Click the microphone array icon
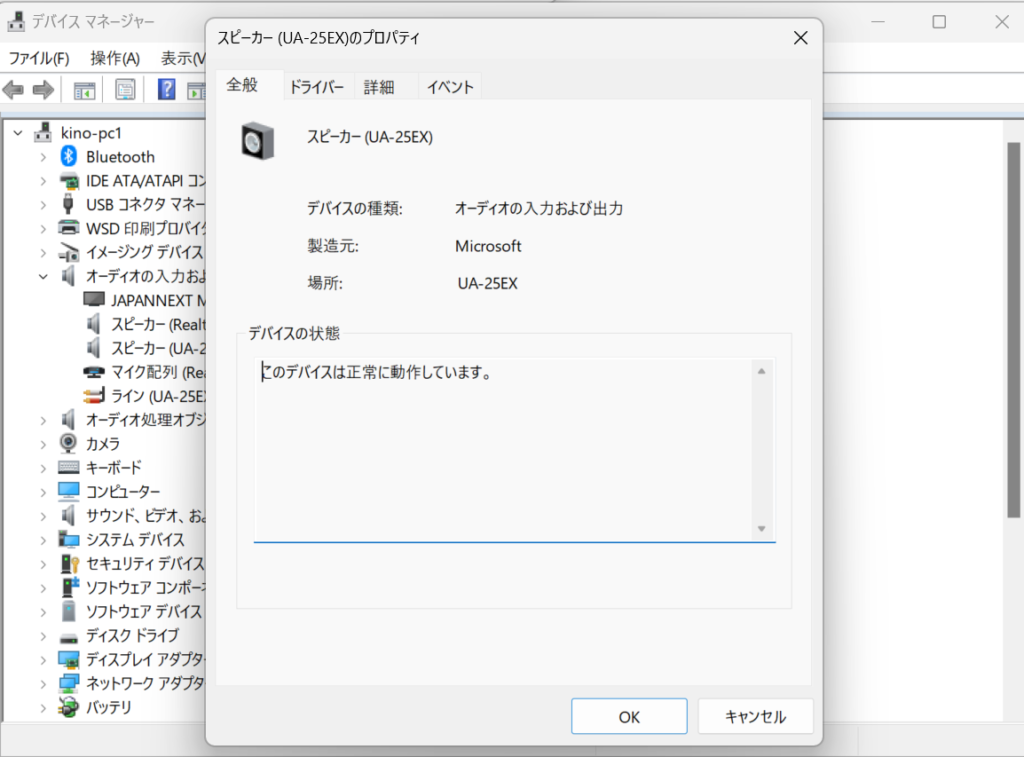Image resolution: width=1024 pixels, height=757 pixels. coord(94,372)
